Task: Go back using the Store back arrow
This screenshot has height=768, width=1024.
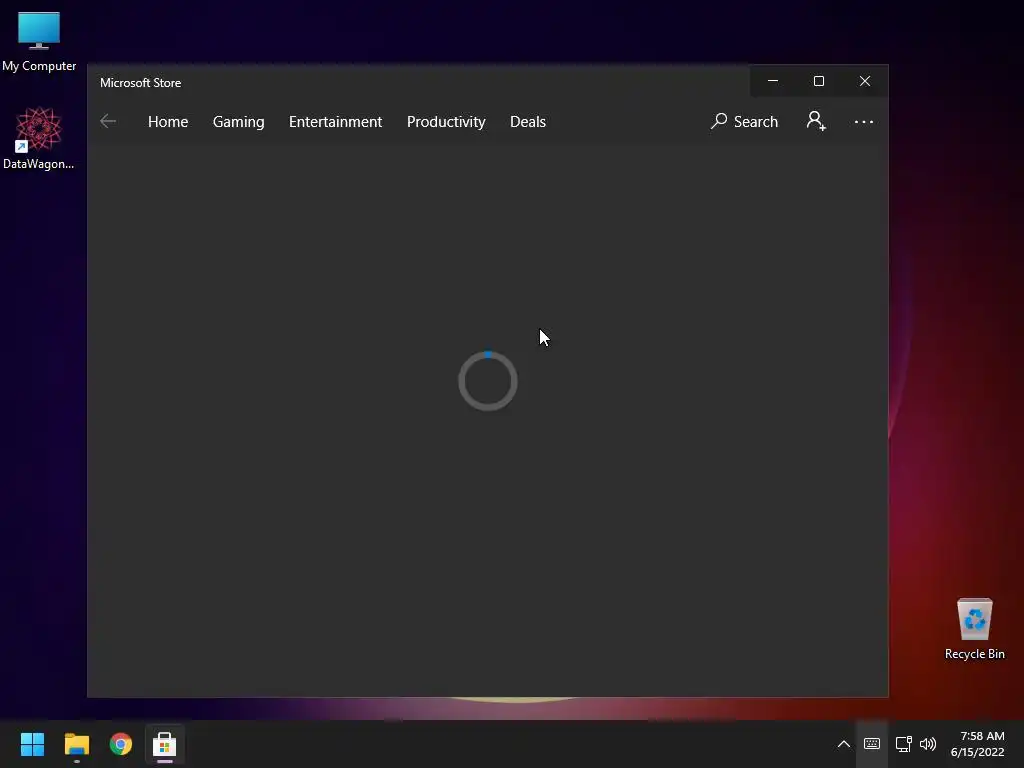Action: coord(108,121)
